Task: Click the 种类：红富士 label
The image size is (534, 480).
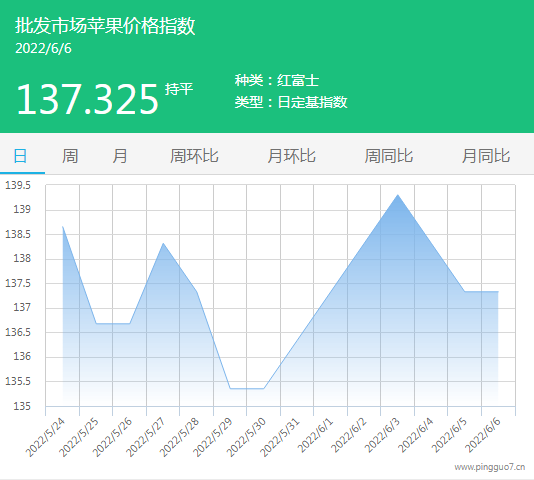Action: [x=277, y=81]
